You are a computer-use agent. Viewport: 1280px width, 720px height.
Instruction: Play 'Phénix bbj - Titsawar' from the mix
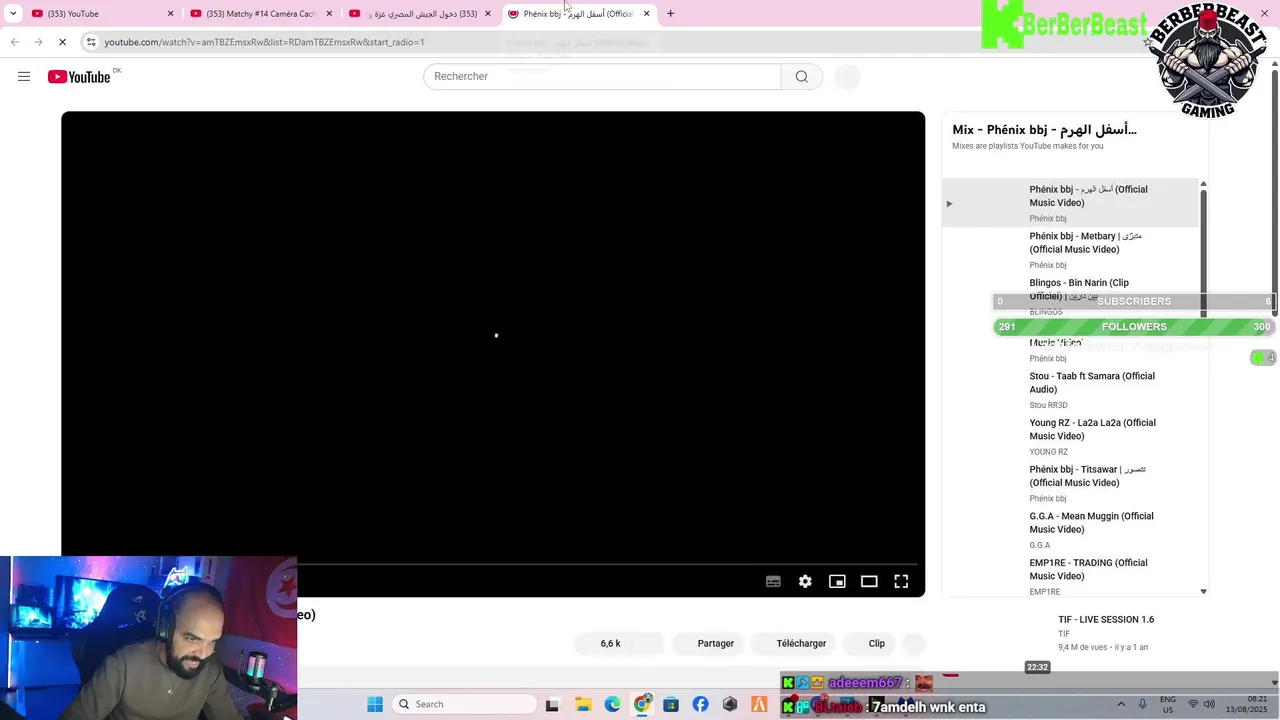tap(1070, 484)
